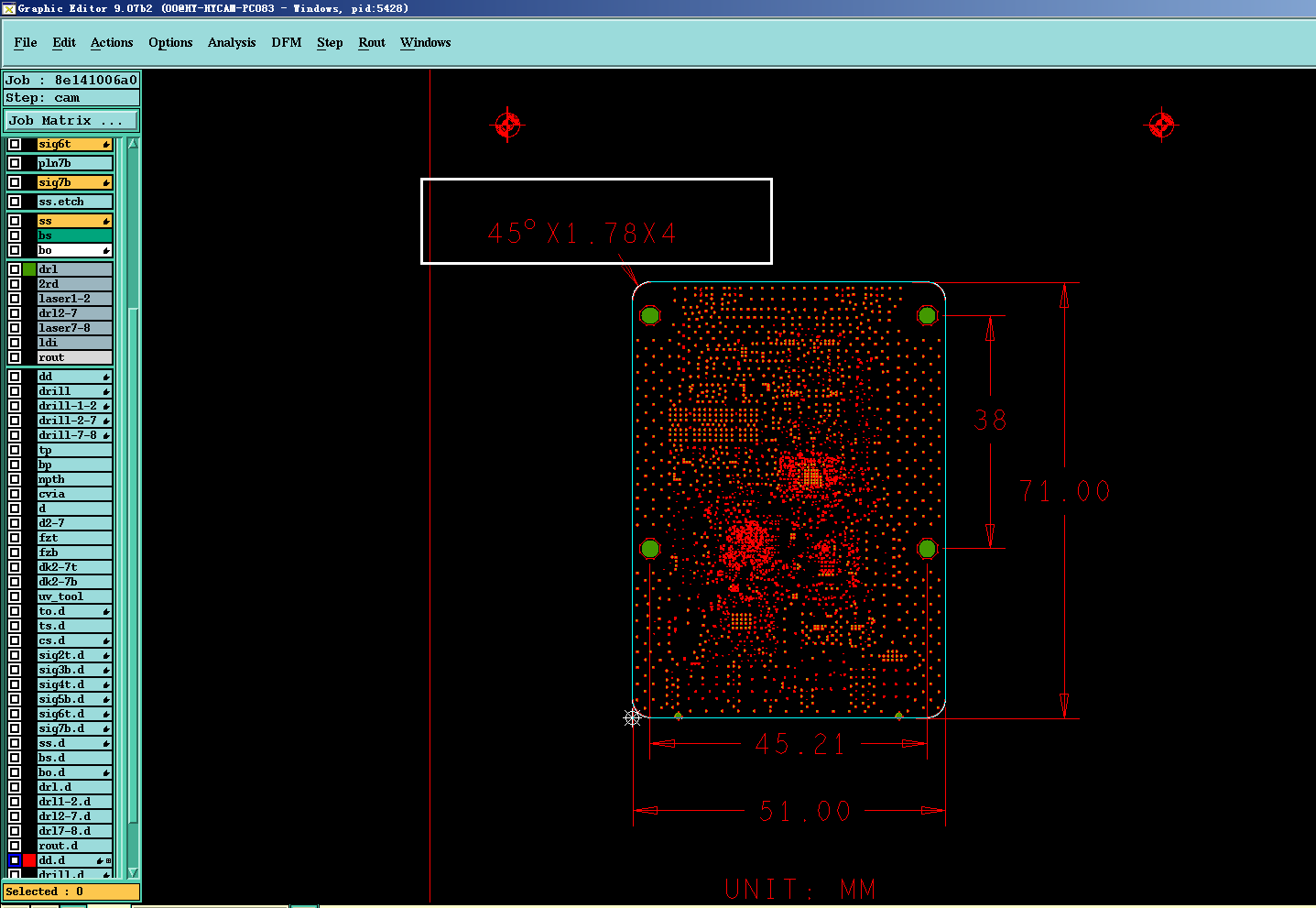Click the feature marker icon on drill-2-7 layer
This screenshot has height=908, width=1316.
click(106, 421)
